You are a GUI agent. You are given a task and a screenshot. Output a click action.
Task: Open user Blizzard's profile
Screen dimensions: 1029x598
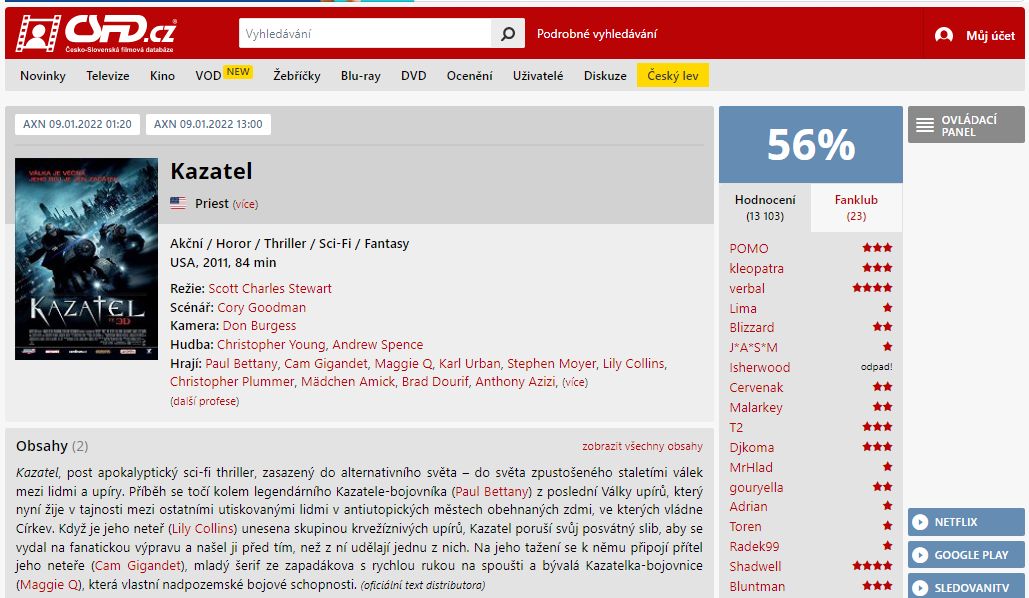tap(751, 328)
